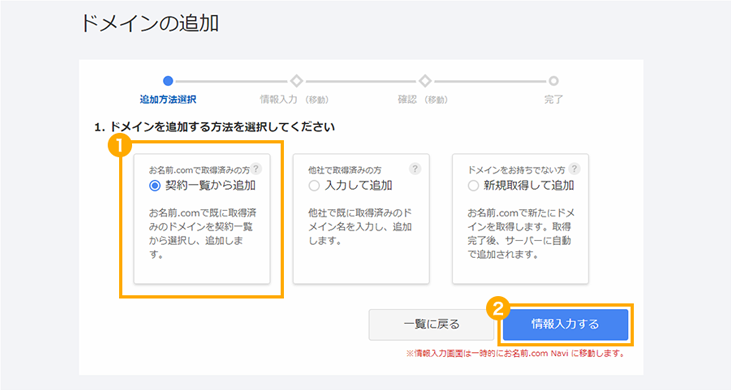Click the 追加方法選択 step label

pyautogui.click(x=168, y=99)
